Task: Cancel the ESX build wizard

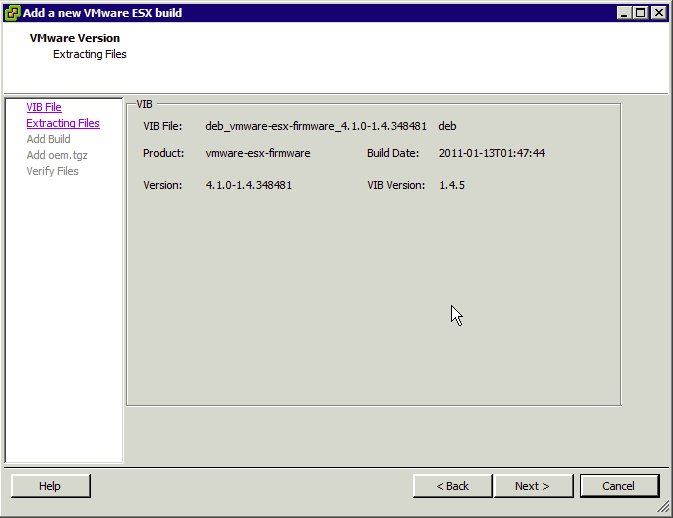Action: coord(618,486)
